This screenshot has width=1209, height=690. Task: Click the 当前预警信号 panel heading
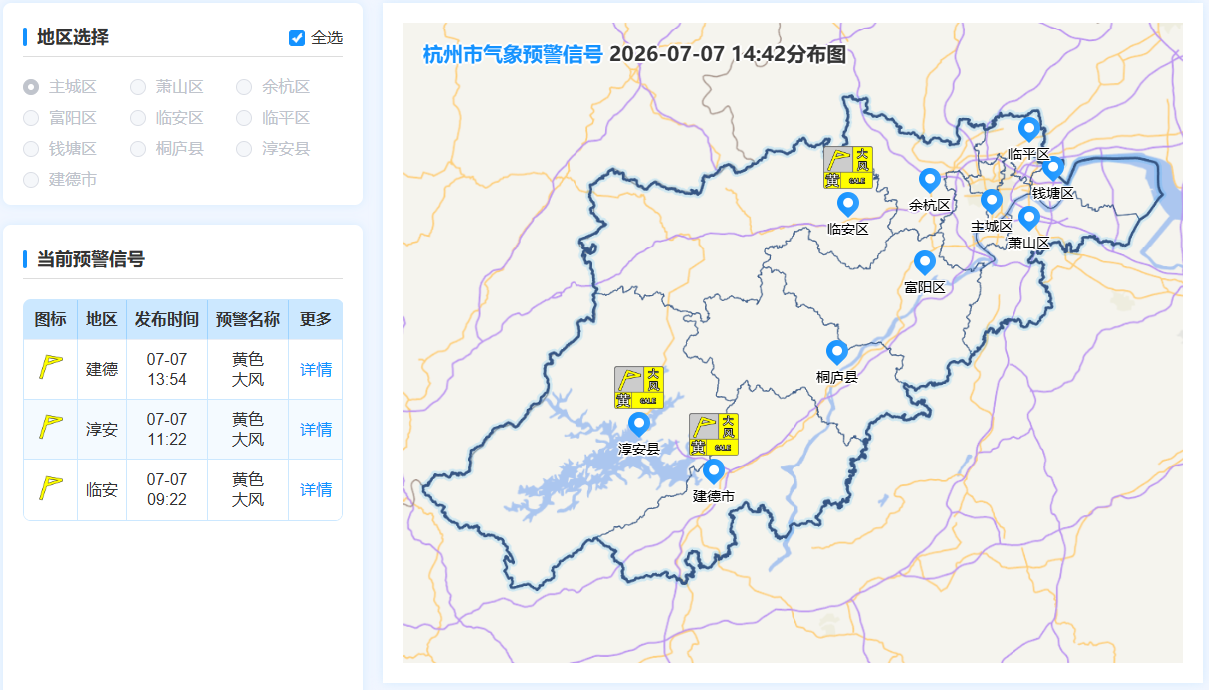point(91,259)
